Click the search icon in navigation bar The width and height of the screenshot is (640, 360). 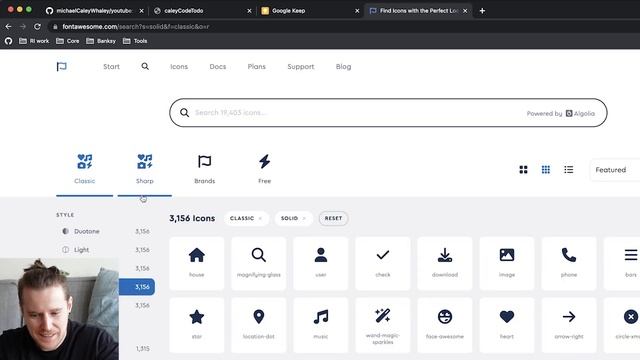pos(145,66)
